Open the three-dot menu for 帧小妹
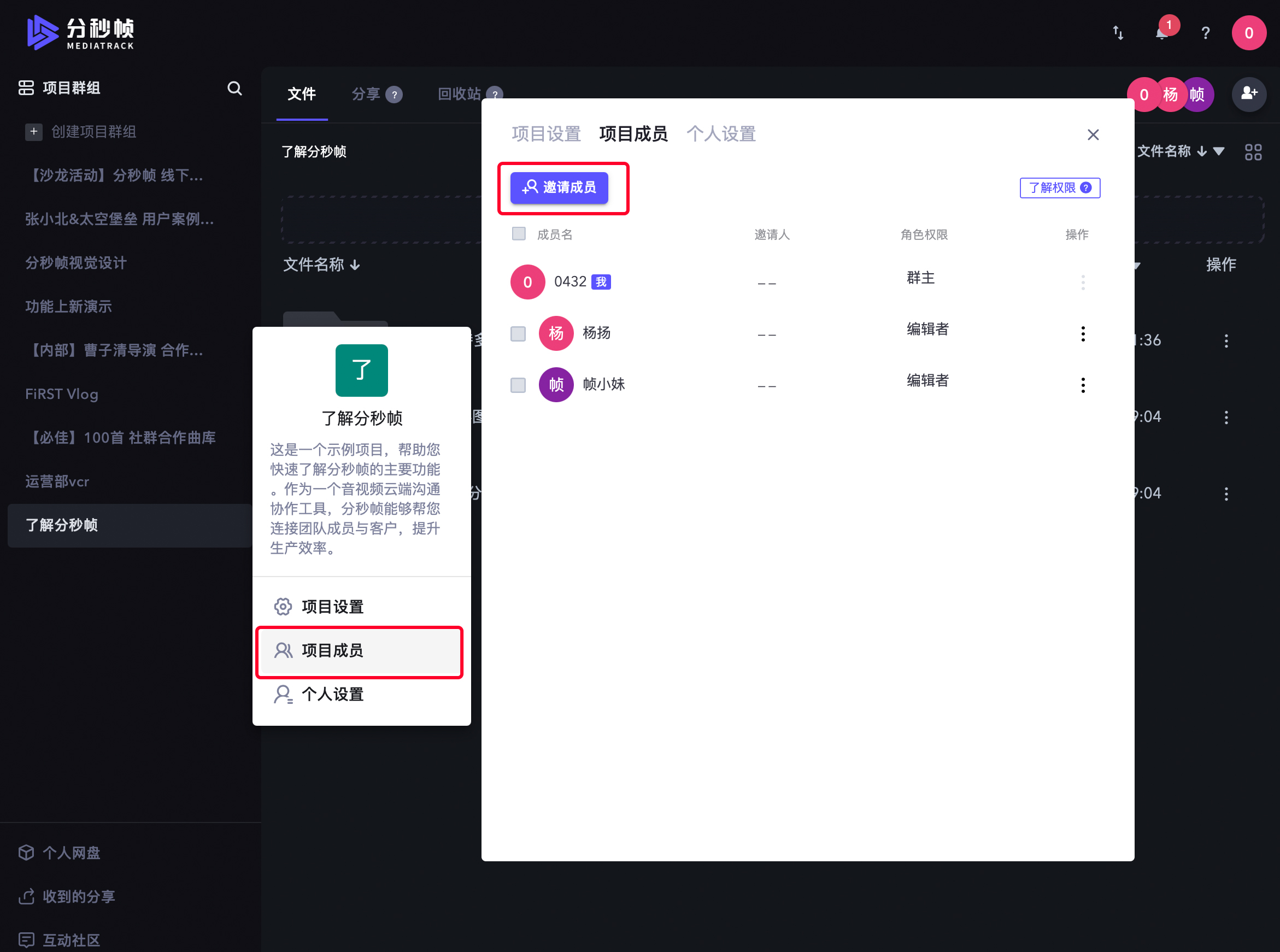This screenshot has height=952, width=1280. pyautogui.click(x=1082, y=385)
